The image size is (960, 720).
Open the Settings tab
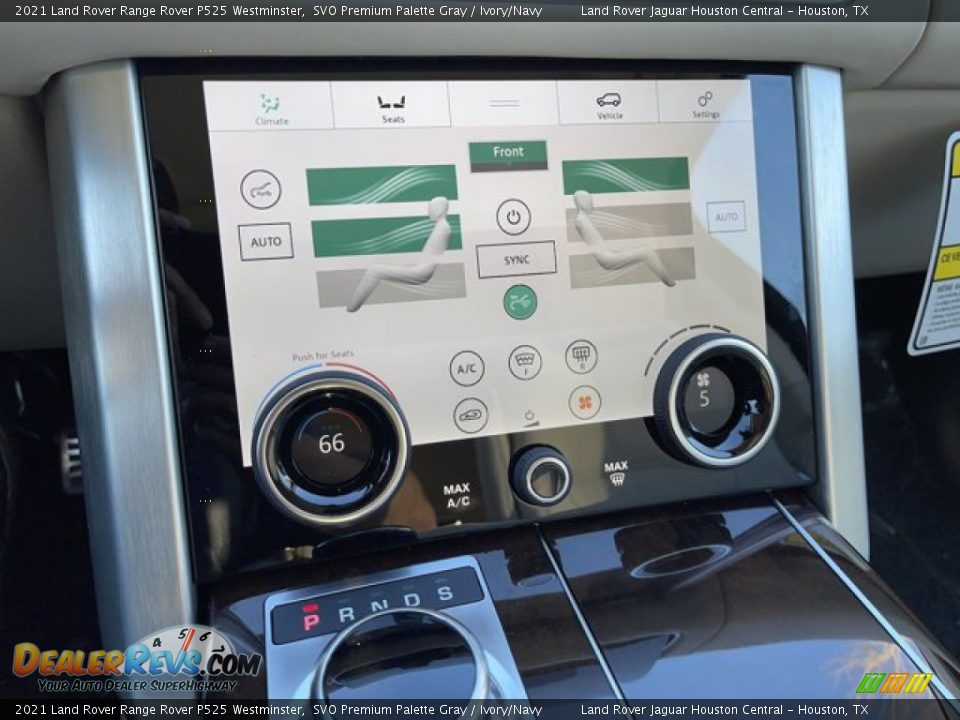[x=705, y=103]
